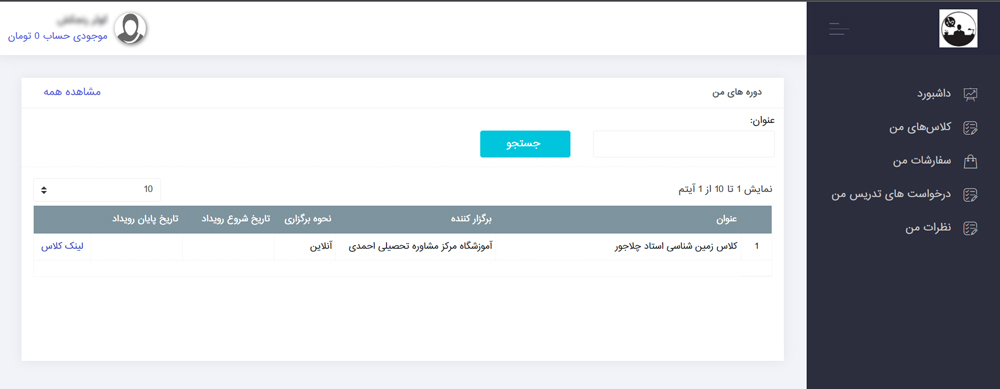Open the نظرات من menu item
Image resolution: width=1000 pixels, height=389 pixels.
point(928,228)
